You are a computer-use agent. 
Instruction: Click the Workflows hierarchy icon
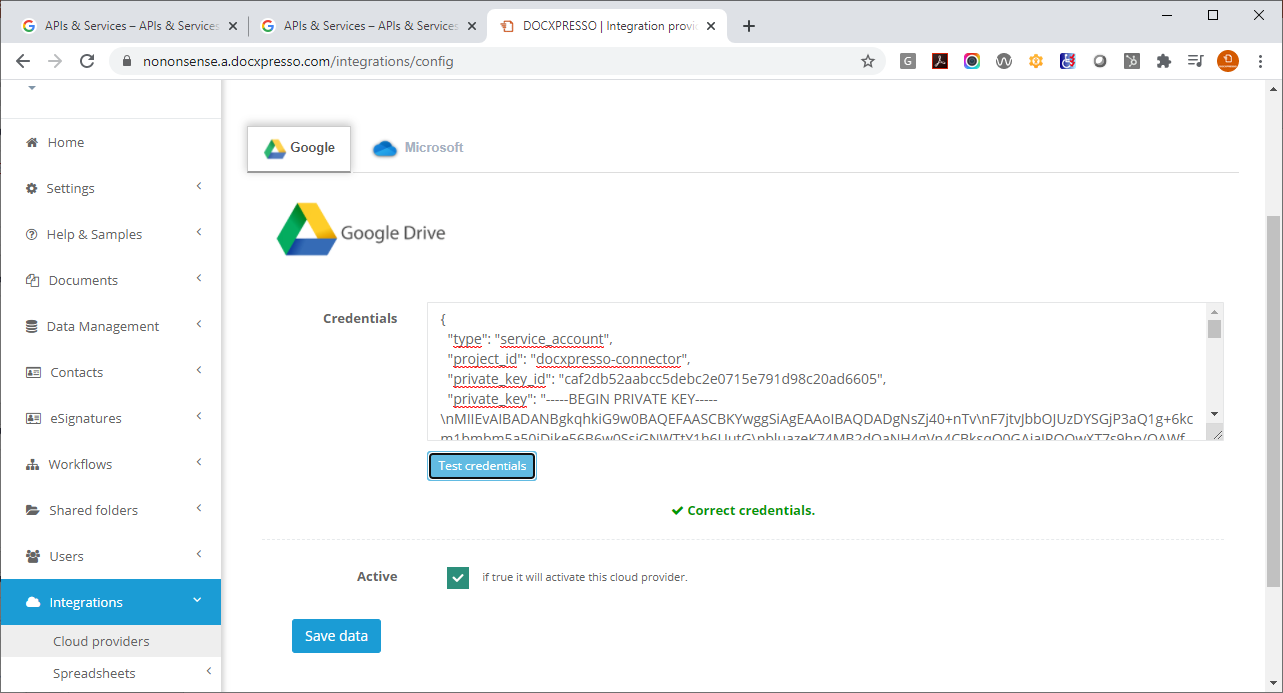tap(32, 465)
